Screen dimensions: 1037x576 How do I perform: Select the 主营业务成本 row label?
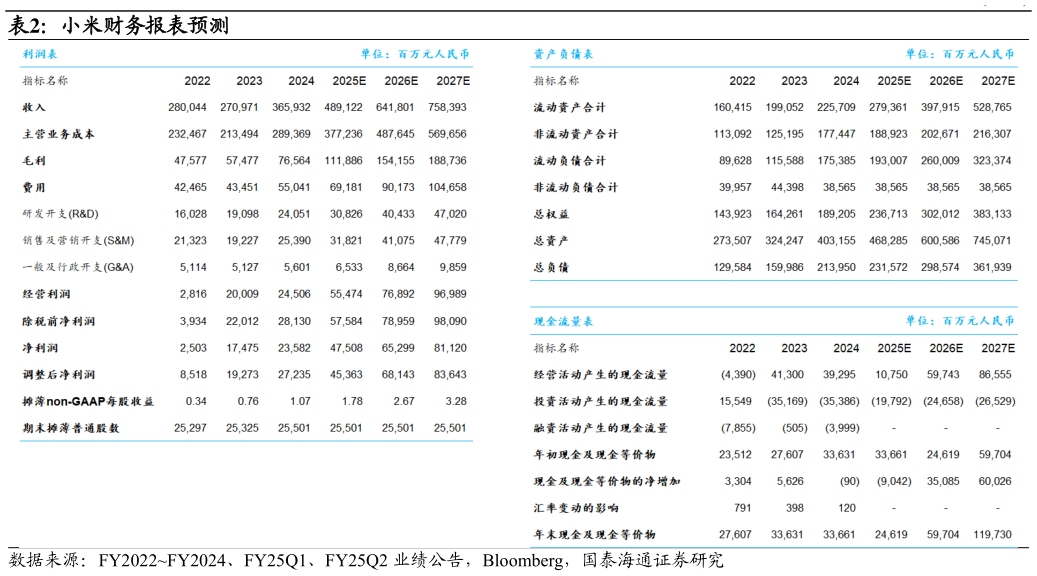pos(58,134)
